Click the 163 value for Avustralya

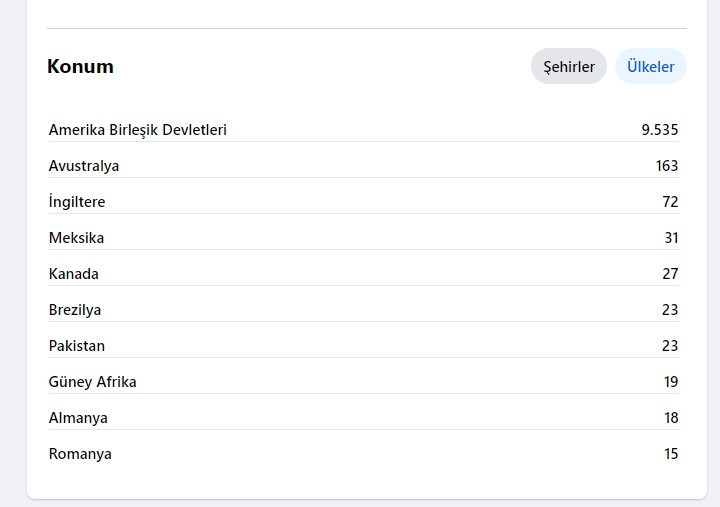coord(667,166)
